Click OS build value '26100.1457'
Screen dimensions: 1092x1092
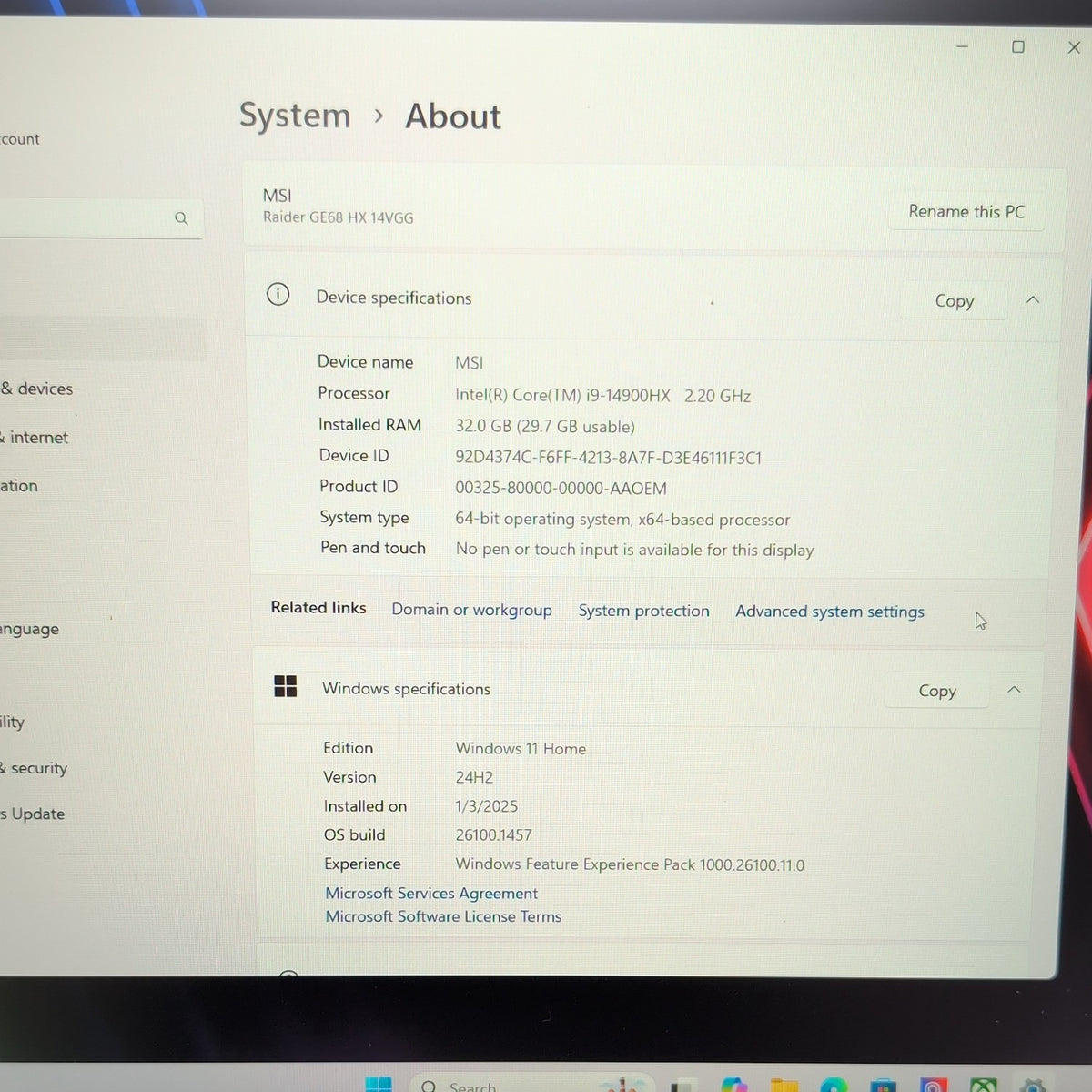(x=493, y=835)
